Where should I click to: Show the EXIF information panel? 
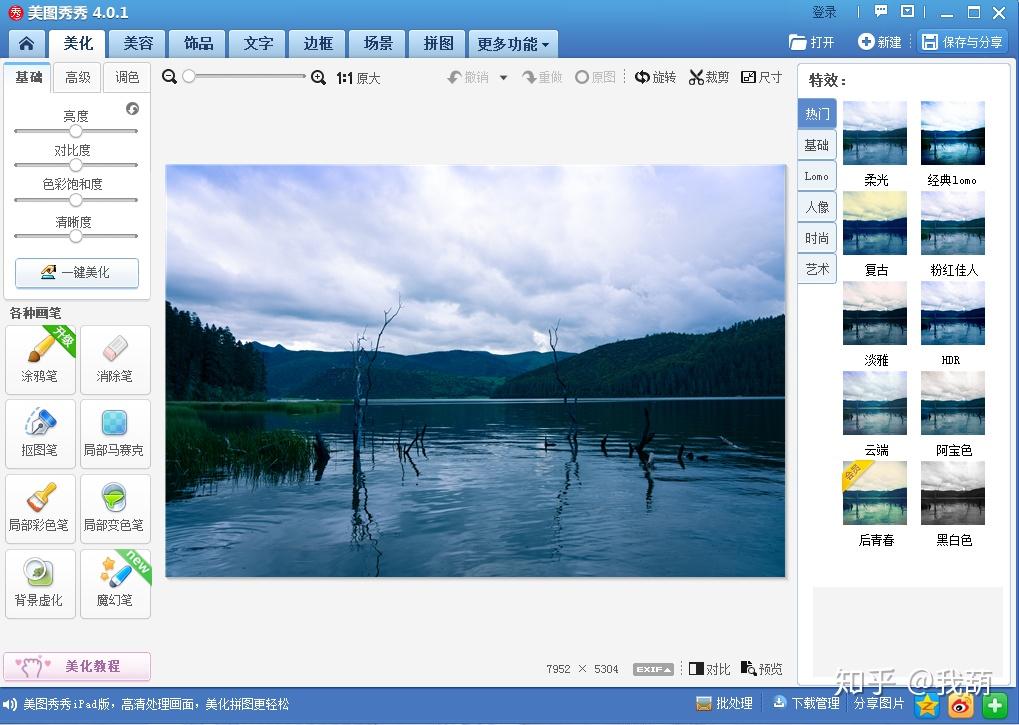pyautogui.click(x=653, y=669)
